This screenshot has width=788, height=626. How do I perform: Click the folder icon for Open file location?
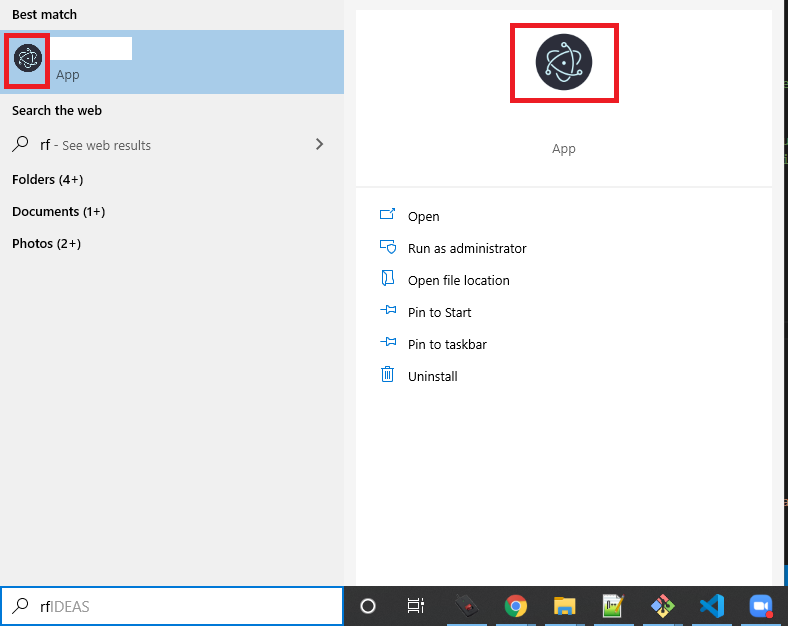click(x=387, y=278)
